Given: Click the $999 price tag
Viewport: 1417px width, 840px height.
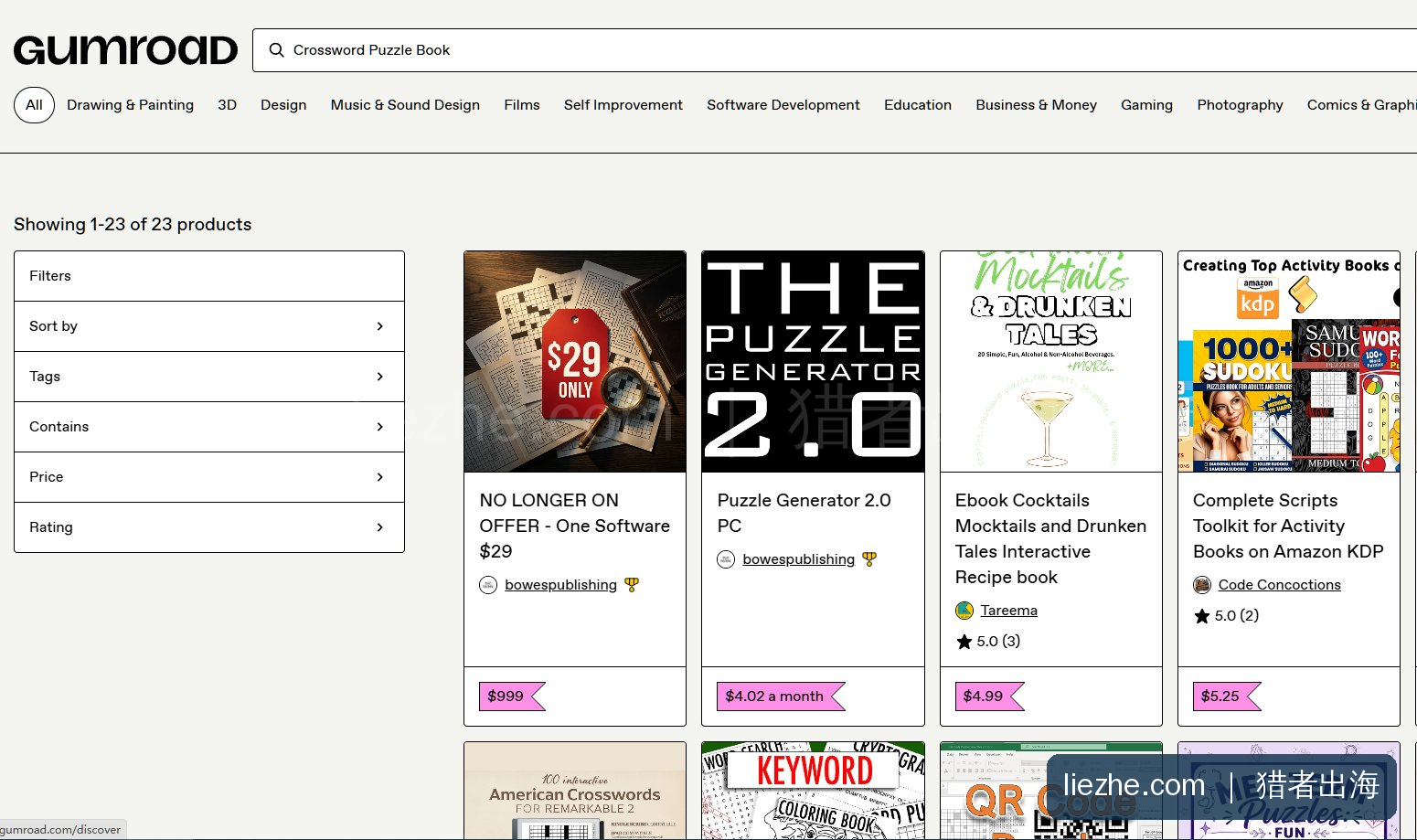Looking at the screenshot, I should click(x=512, y=696).
